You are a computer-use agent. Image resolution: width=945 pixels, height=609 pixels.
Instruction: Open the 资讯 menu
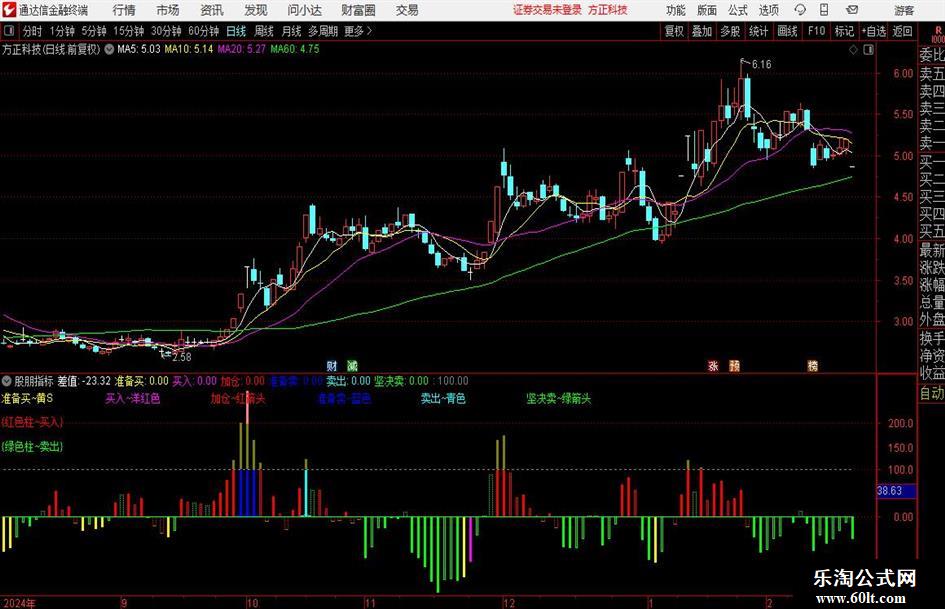pyautogui.click(x=212, y=10)
